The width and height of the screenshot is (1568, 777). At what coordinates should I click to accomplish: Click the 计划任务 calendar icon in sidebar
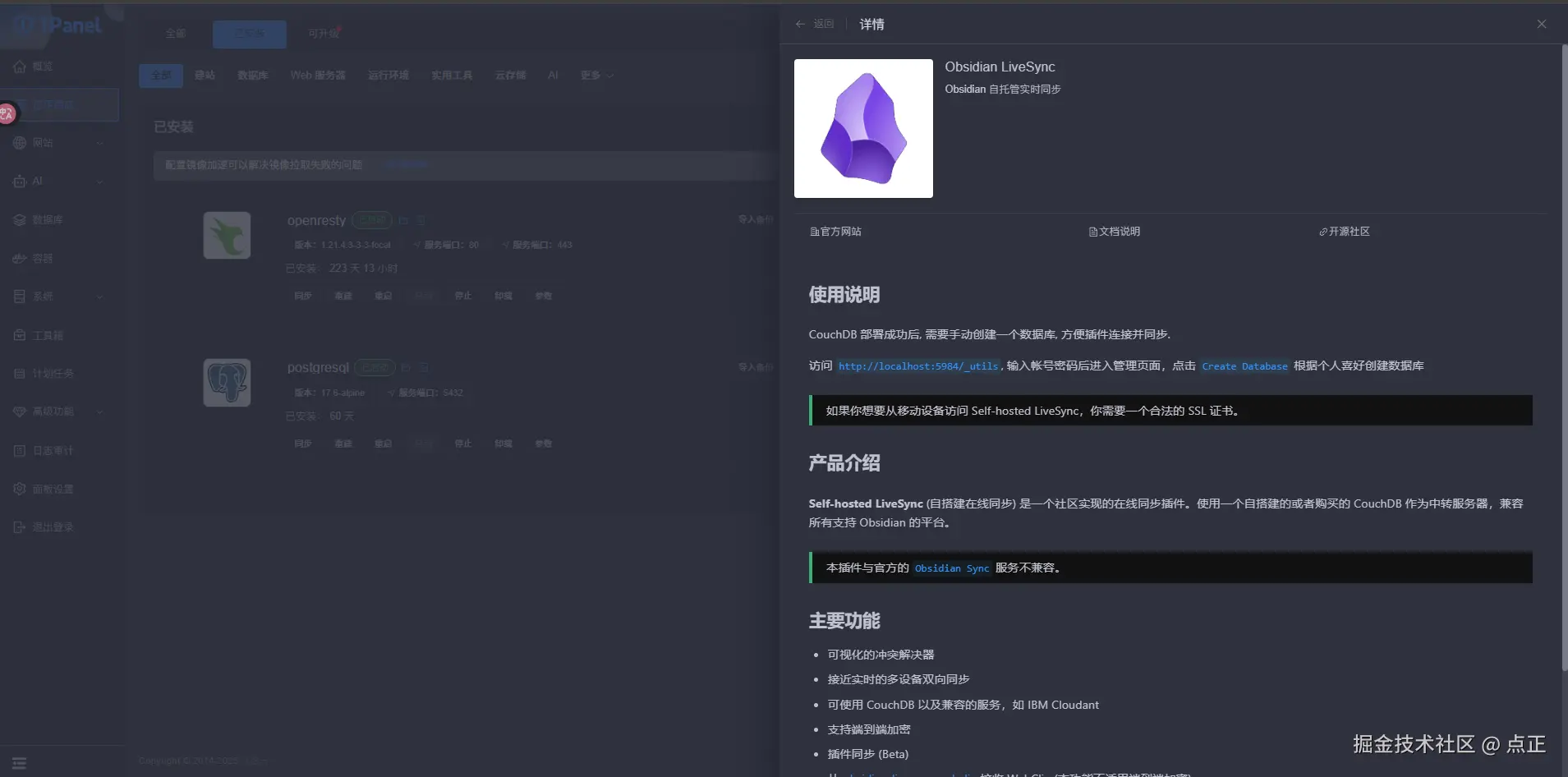20,374
